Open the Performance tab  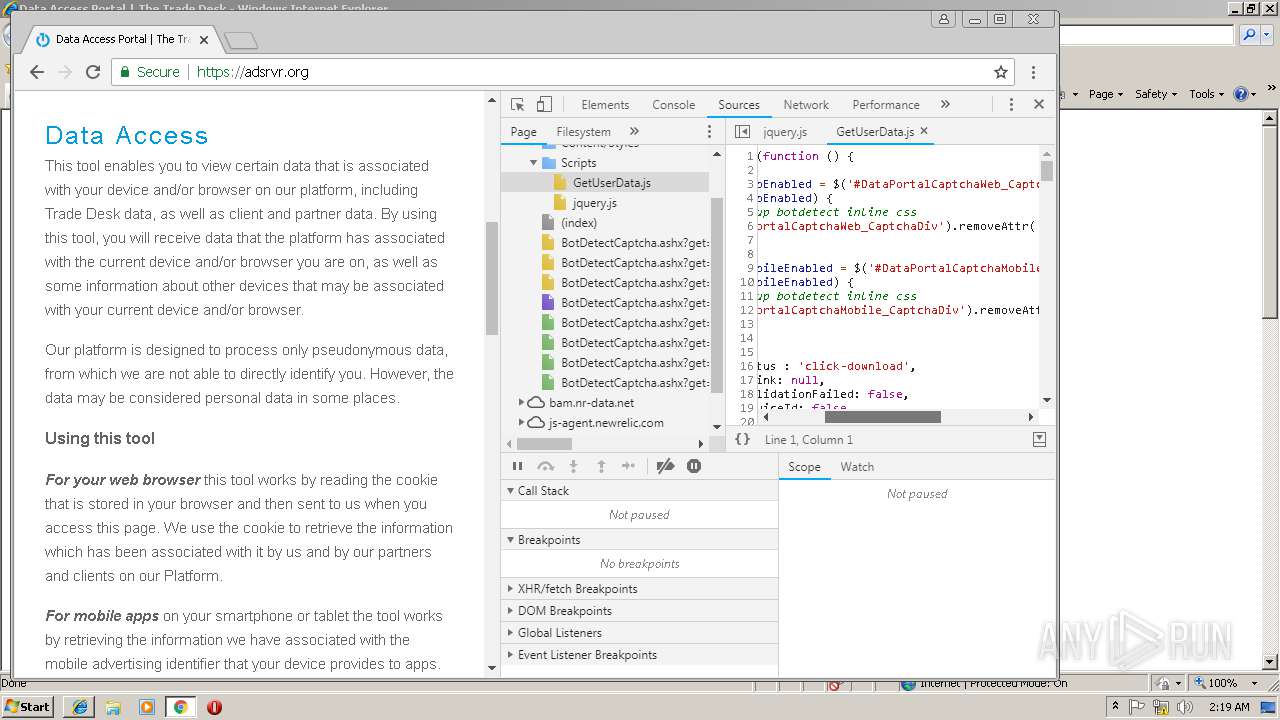pos(885,104)
